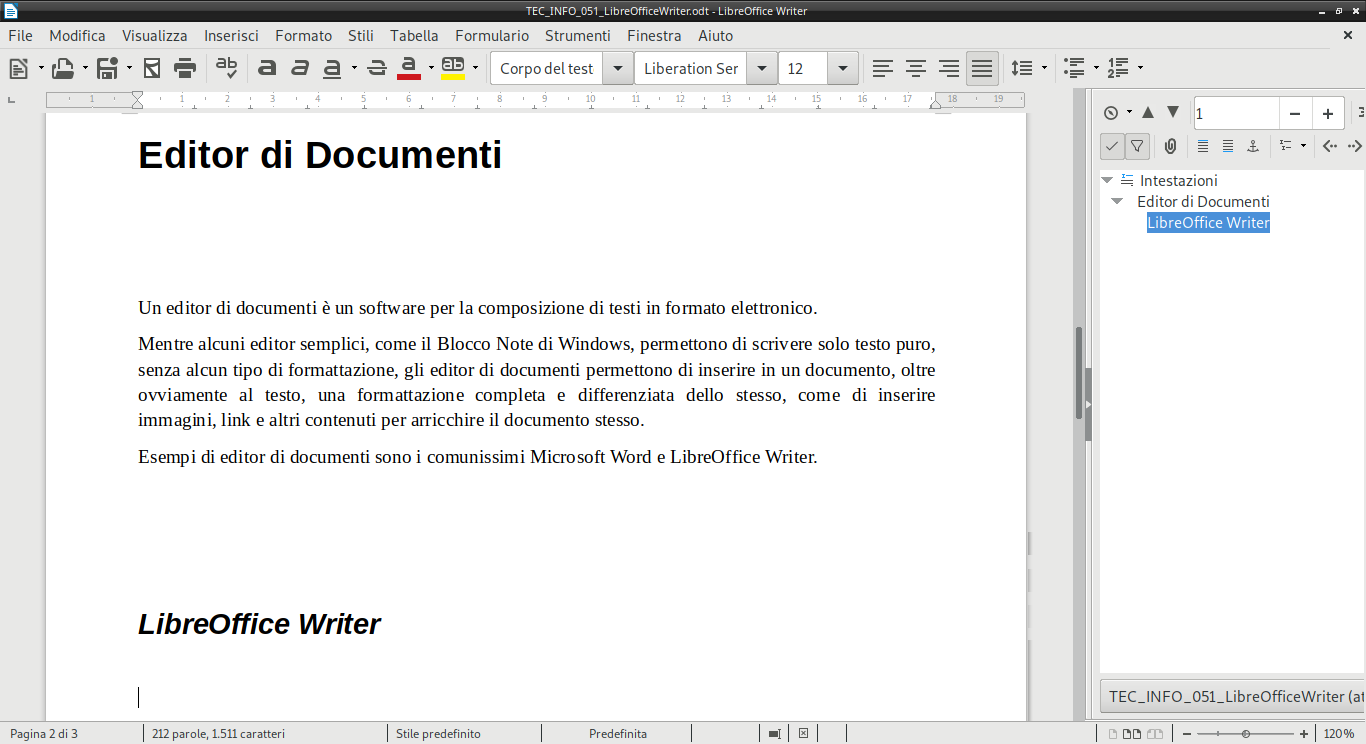The image size is (1366, 744).
Task: Select the underline icon
Action: tap(331, 68)
